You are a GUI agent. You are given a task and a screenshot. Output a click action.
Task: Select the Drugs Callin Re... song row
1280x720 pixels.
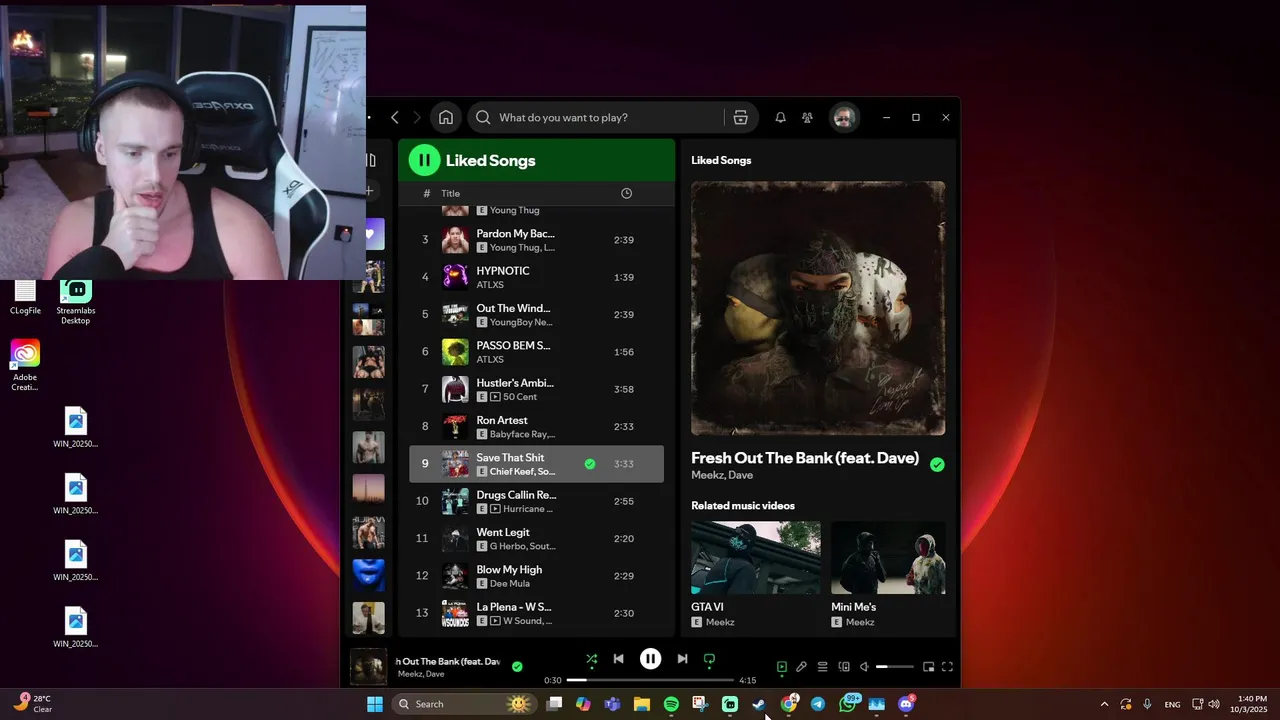point(536,501)
